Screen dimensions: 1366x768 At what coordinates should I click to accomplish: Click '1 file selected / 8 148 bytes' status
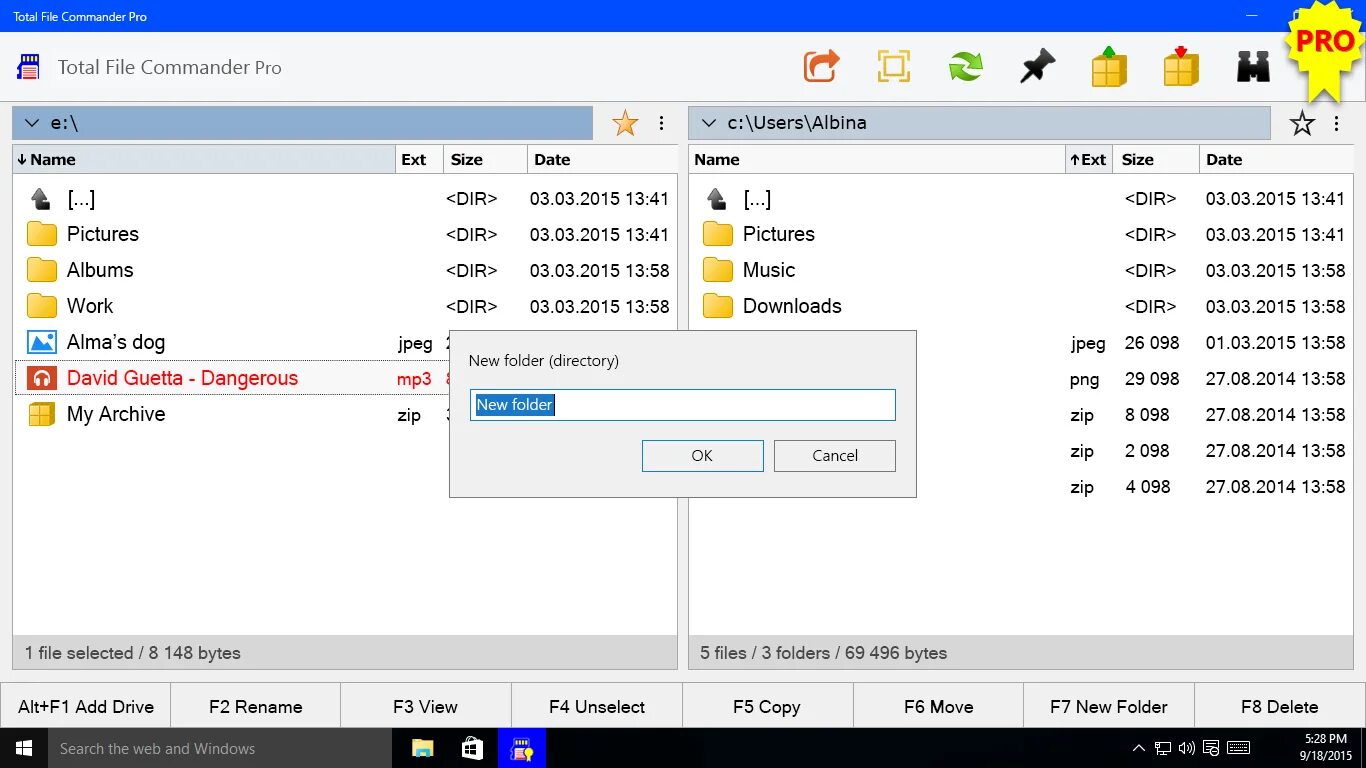(133, 653)
